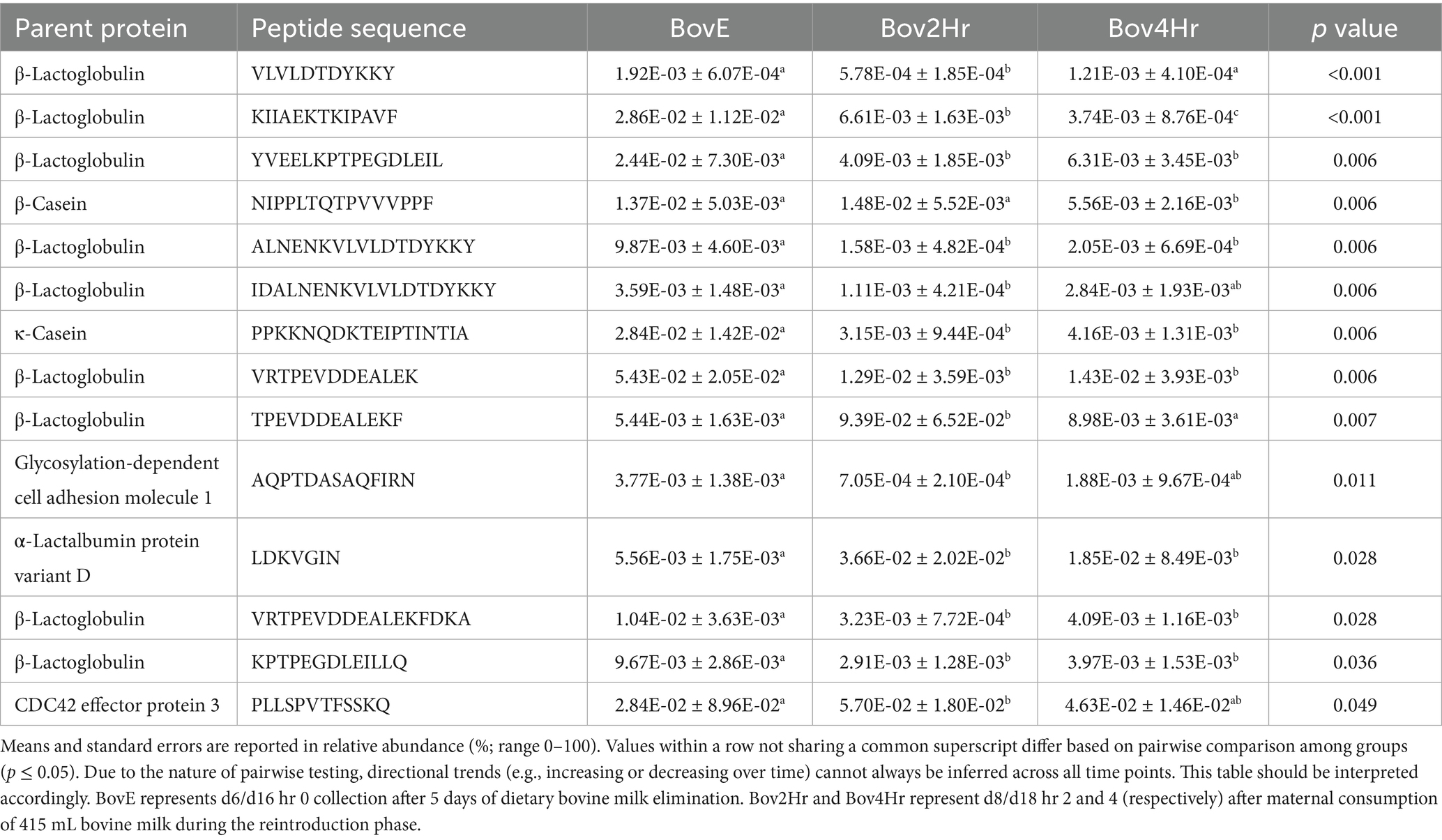Click the Parent protein column header
The height and width of the screenshot is (840, 1442).
tap(101, 28)
